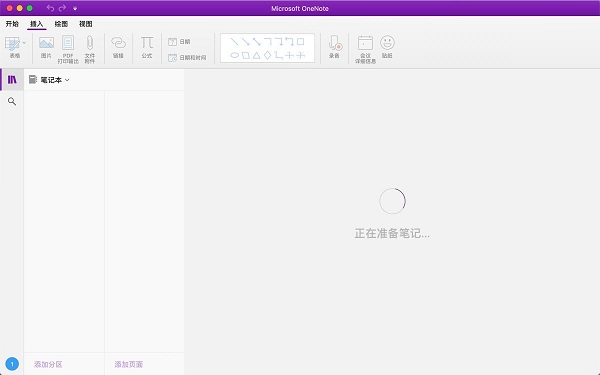Select the L-shaped axes shape
Image resolution: width=600 pixels, height=375 pixels.
click(279, 55)
